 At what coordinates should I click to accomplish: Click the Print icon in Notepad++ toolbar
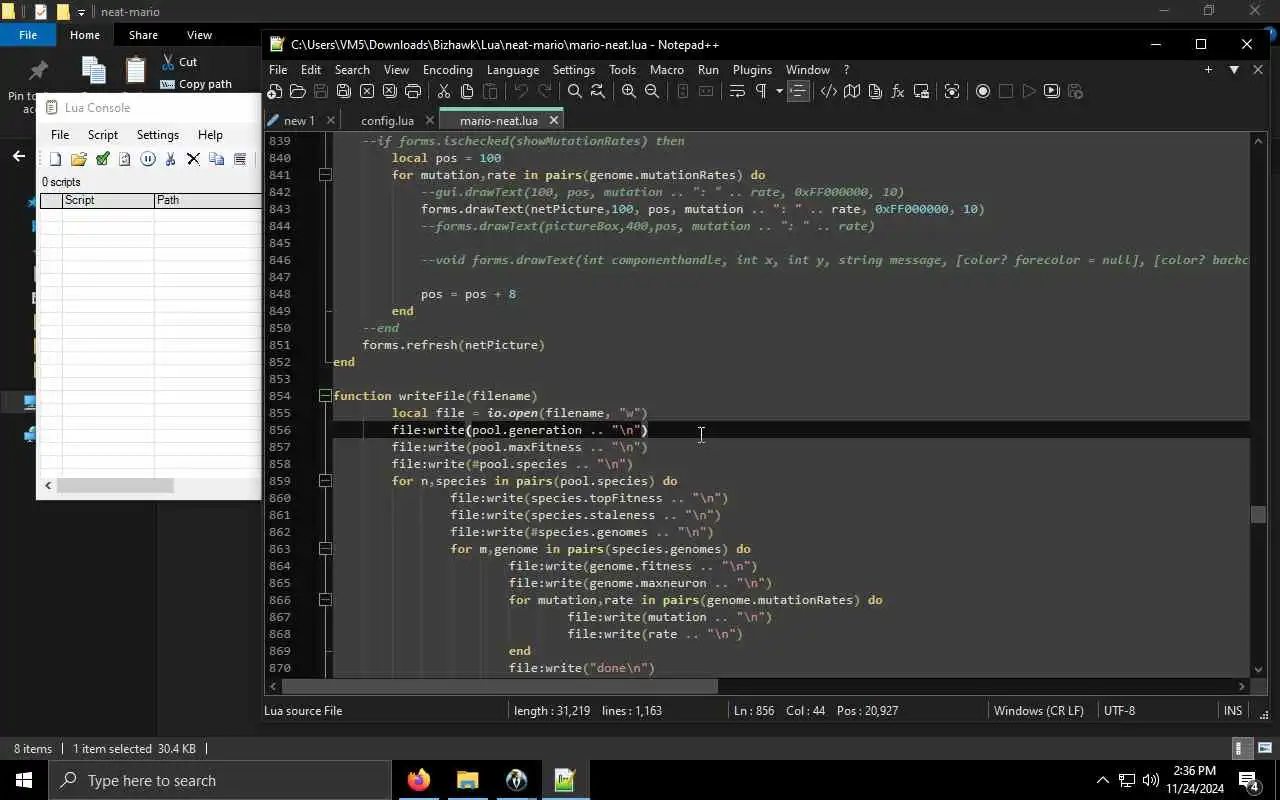tap(412, 91)
